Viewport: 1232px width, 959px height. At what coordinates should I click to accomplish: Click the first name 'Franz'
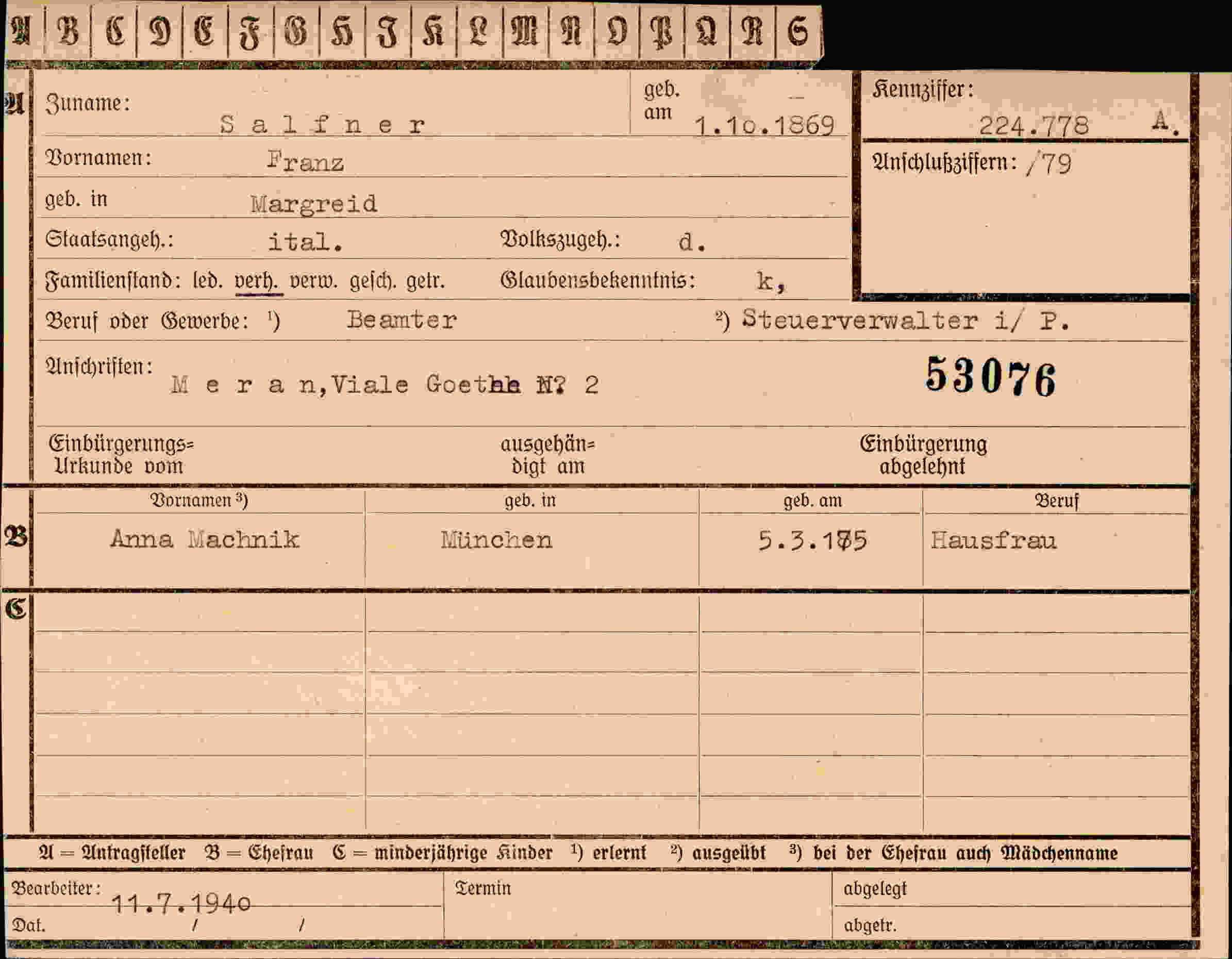click(x=305, y=161)
